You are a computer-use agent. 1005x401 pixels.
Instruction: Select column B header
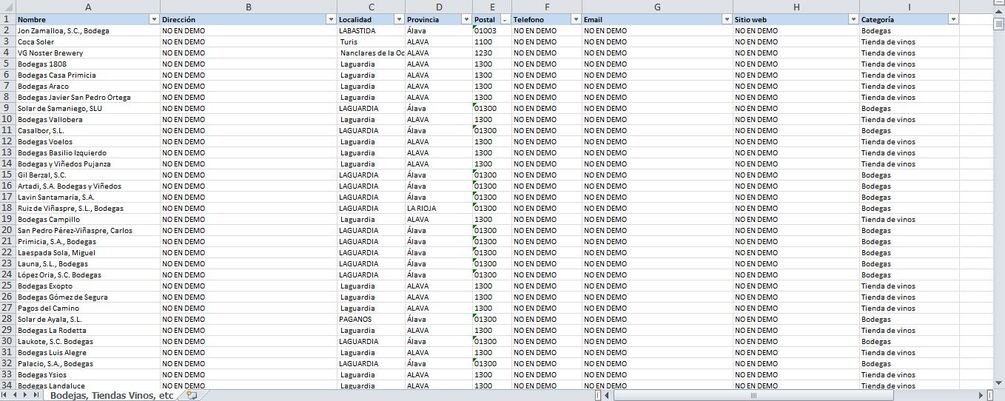point(249,6)
